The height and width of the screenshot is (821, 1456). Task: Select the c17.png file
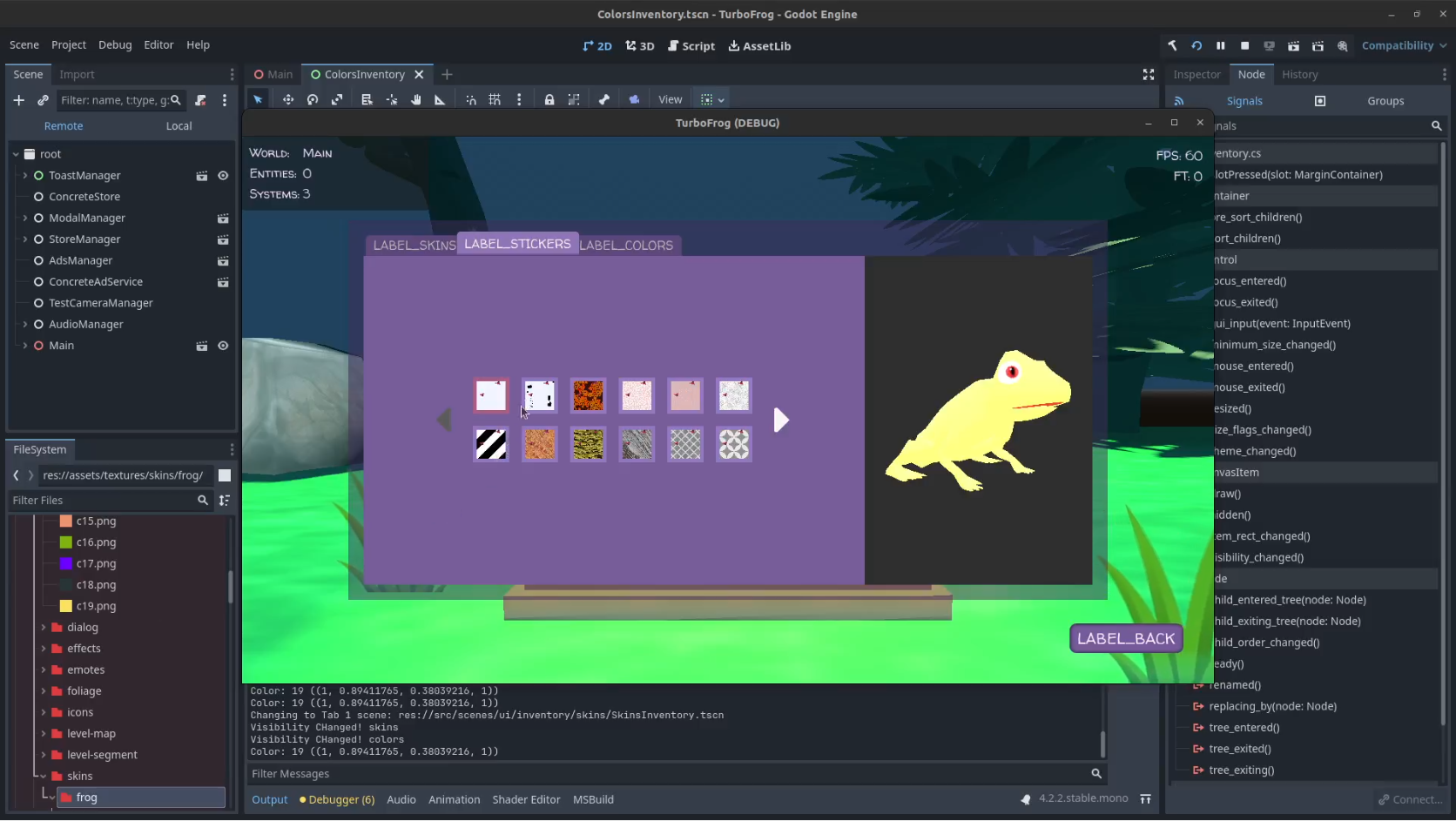(x=96, y=564)
